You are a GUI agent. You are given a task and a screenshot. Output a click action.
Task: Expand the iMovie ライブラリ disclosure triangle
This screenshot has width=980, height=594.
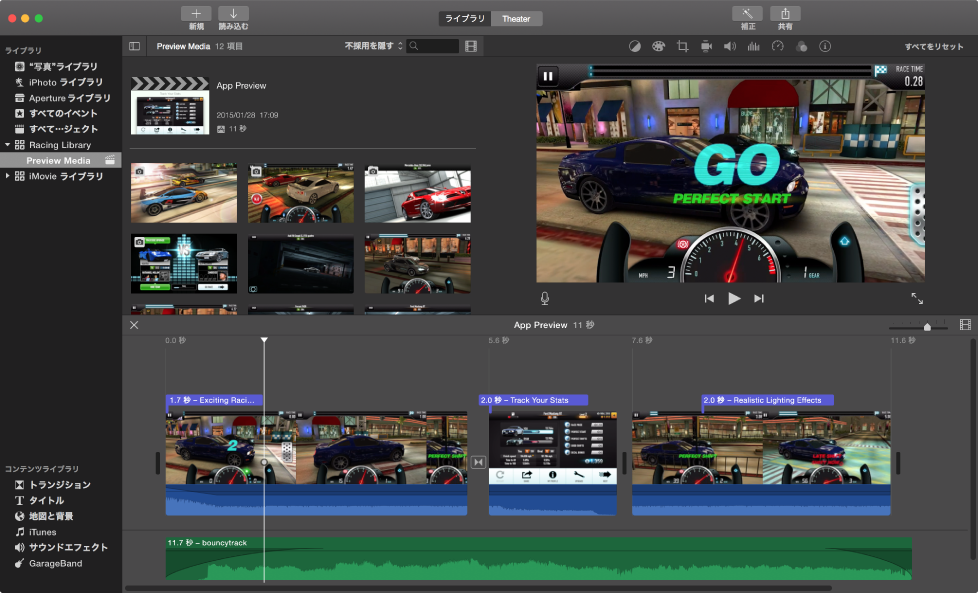(8, 176)
